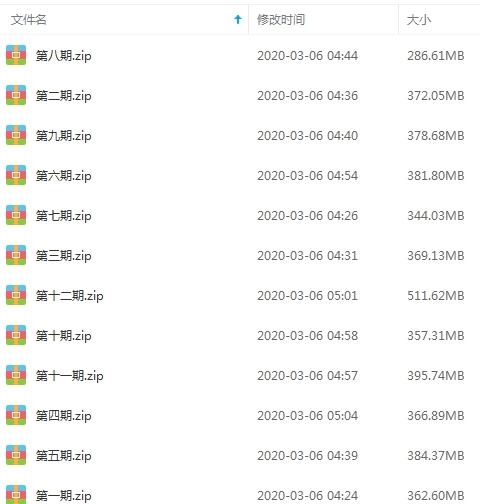Viewport: 480px width, 504px height.
Task: Click the archive icon of 第三期.zip
Action: tap(16, 255)
